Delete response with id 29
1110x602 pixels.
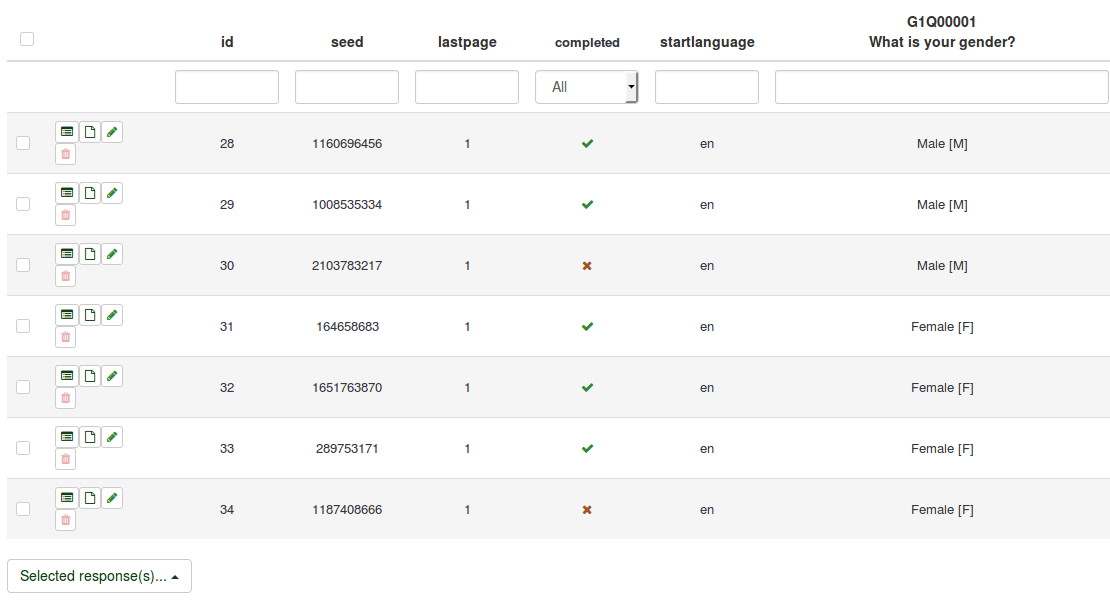click(66, 215)
